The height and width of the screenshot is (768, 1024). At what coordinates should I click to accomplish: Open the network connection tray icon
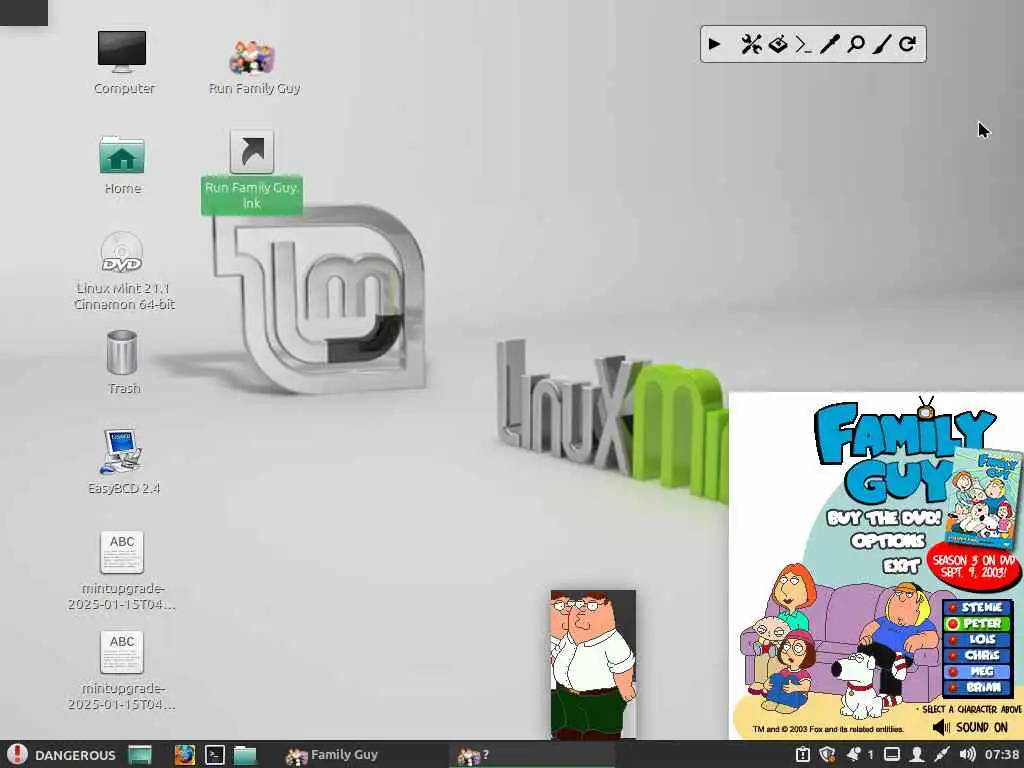pos(942,755)
